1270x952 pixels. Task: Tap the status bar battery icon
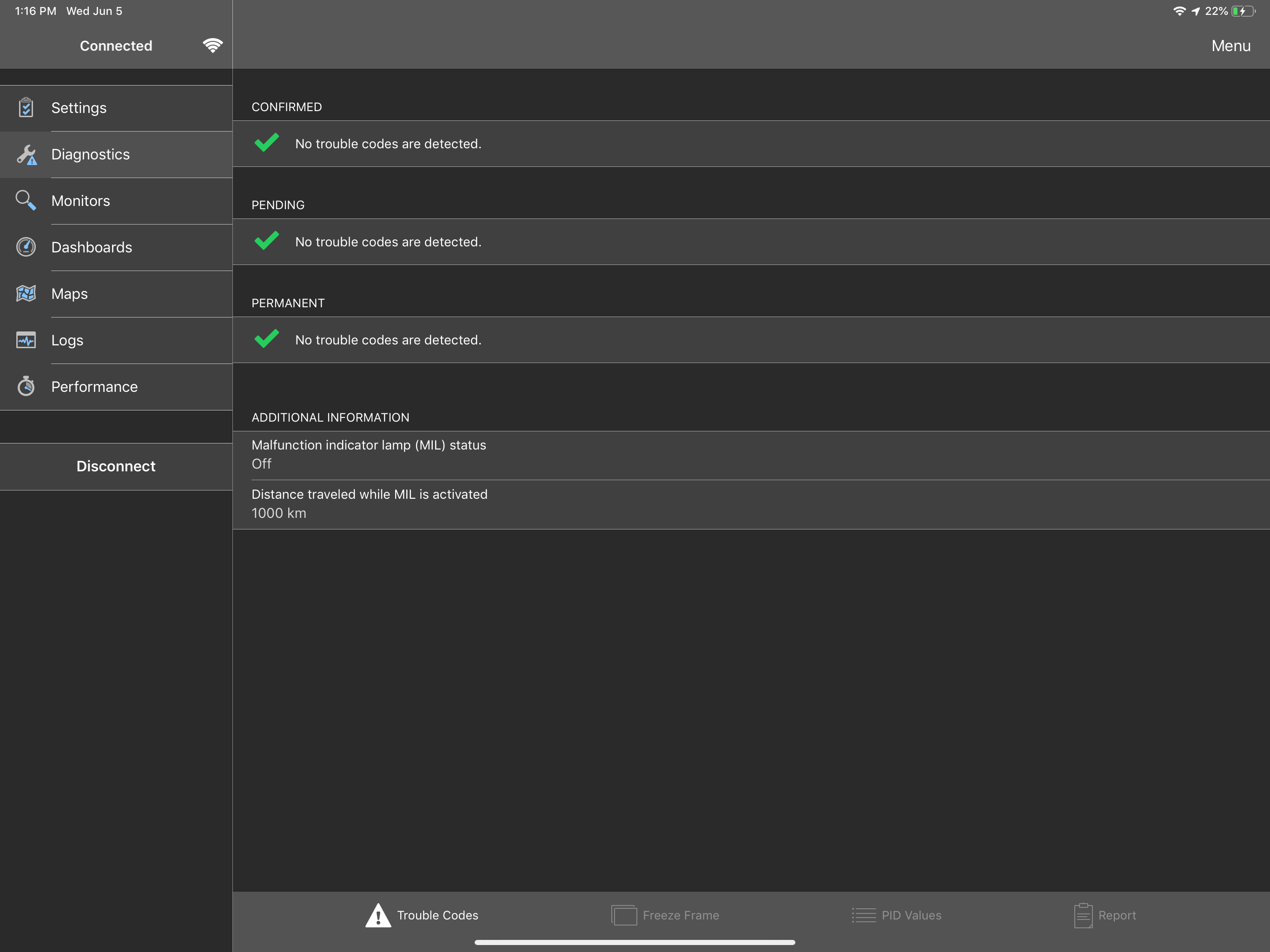1244,11
